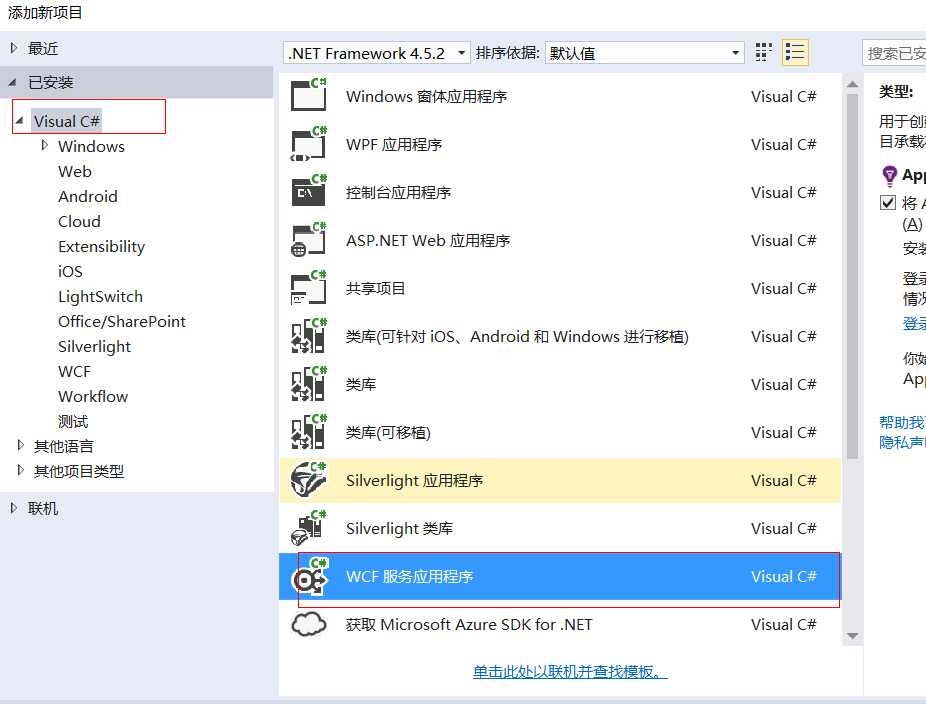Expand the 其他语言 node
Viewport: 926px width, 704px height.
(21, 445)
